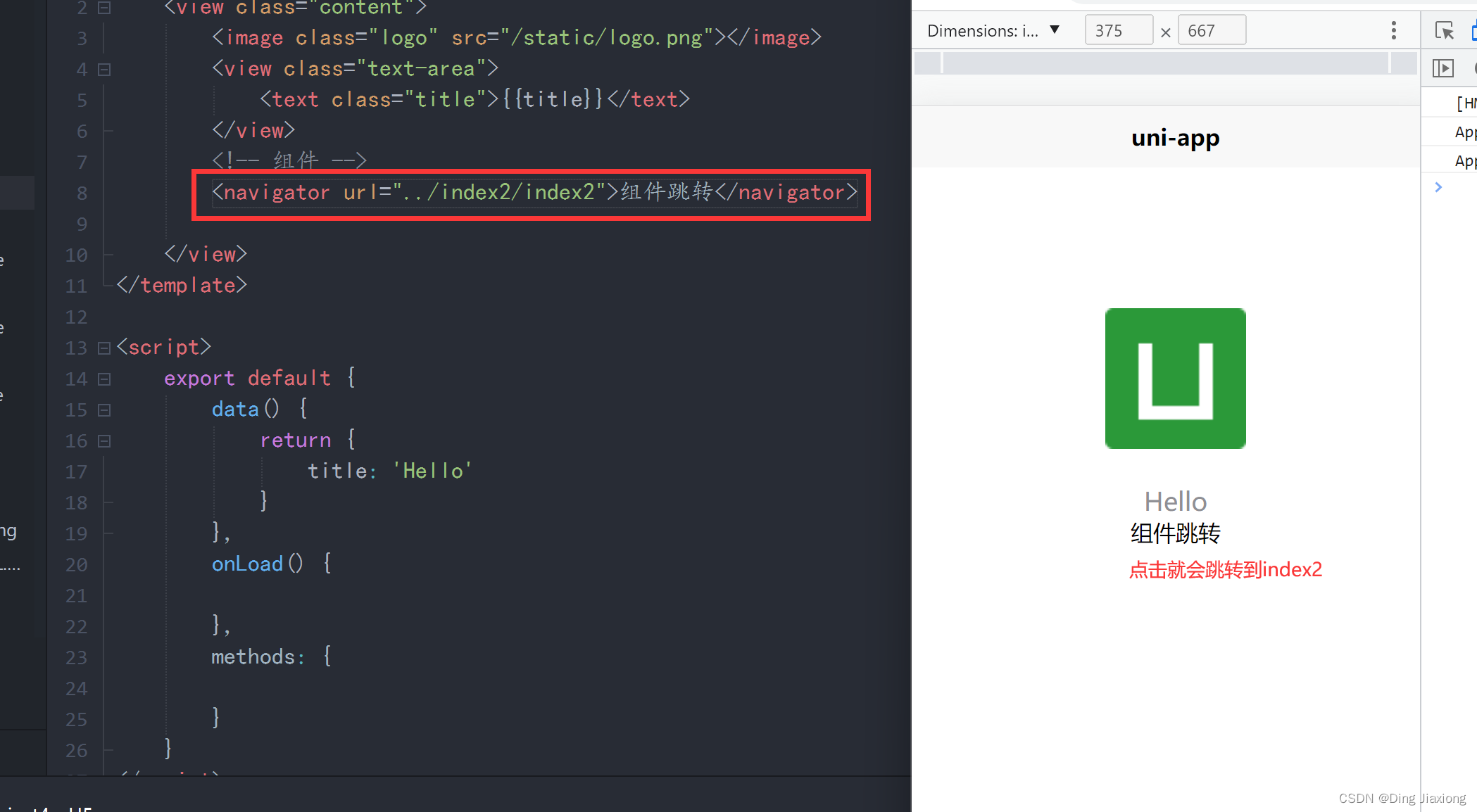This screenshot has width=1477, height=812.
Task: Open the Dimensions device dropdown
Action: point(993,30)
